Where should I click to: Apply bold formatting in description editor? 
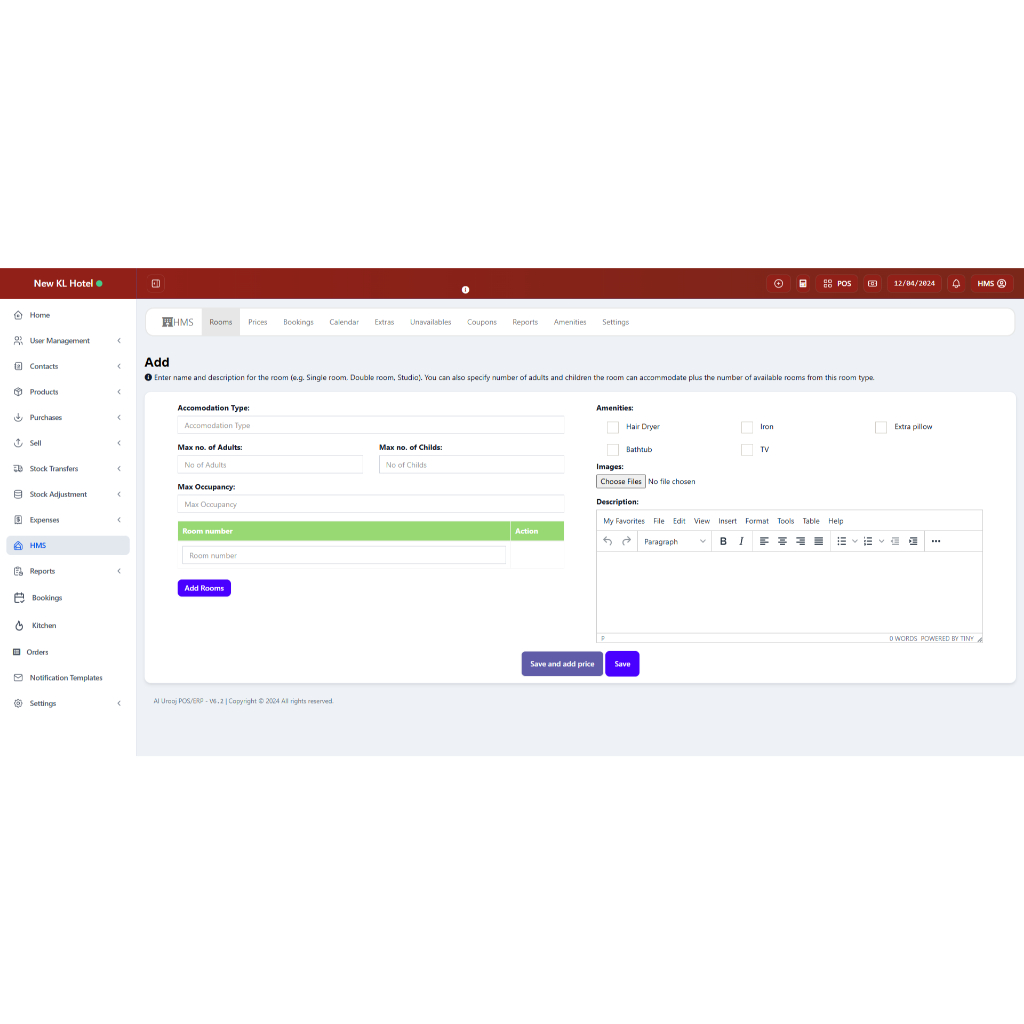723,541
